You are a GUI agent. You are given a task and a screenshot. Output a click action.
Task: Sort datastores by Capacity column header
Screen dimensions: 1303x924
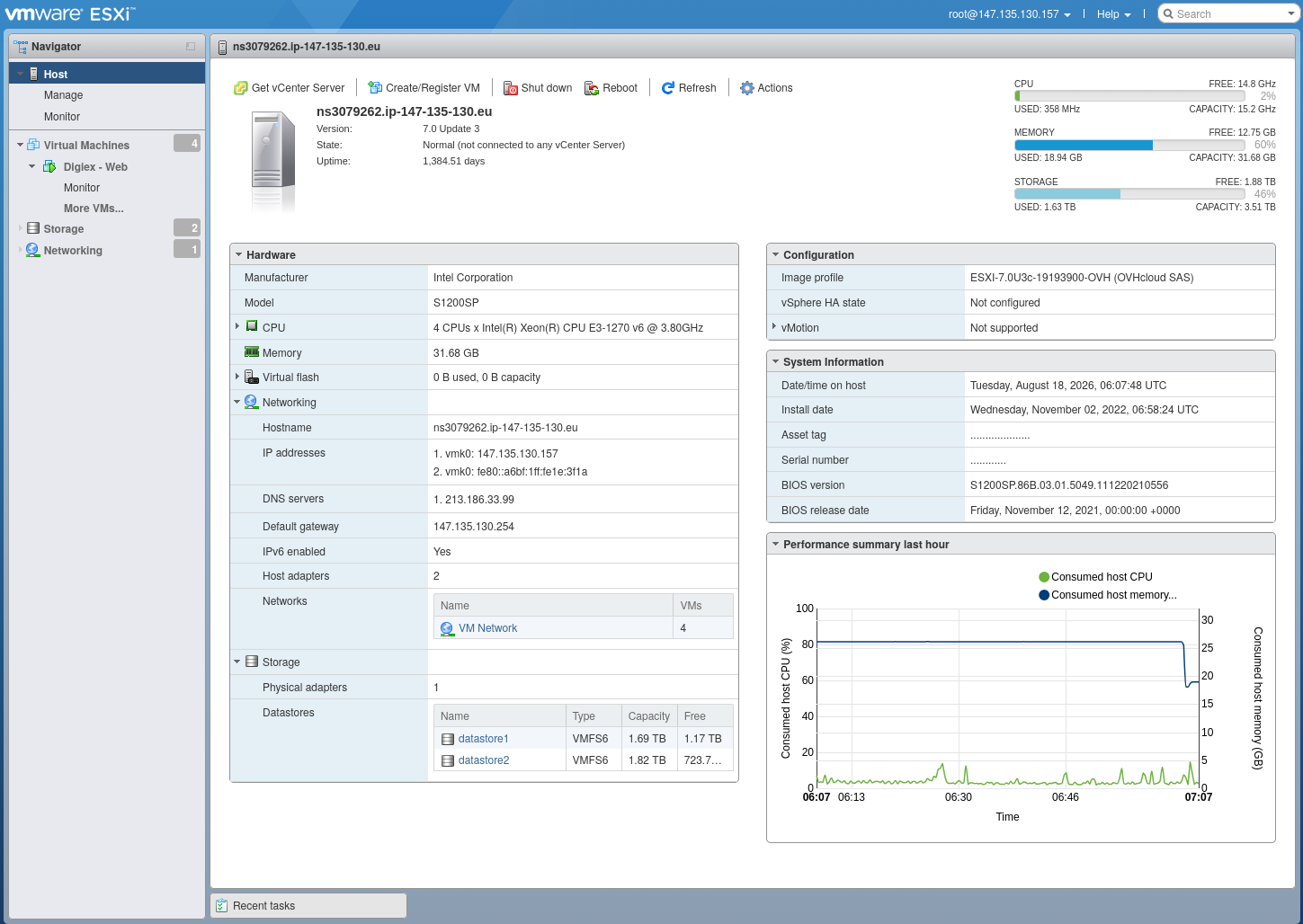[648, 716]
